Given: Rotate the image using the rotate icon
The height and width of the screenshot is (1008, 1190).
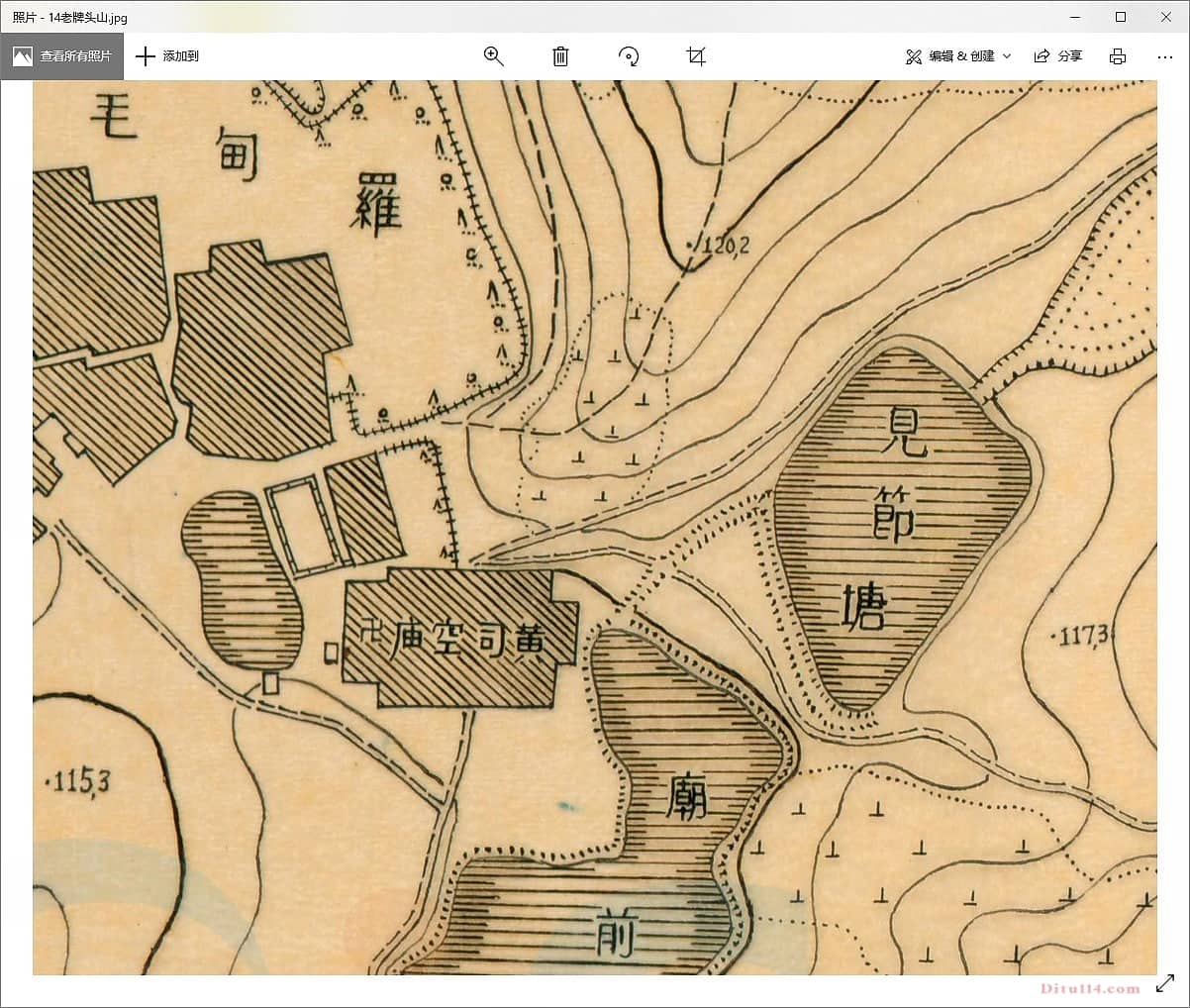Looking at the screenshot, I should click(x=629, y=56).
